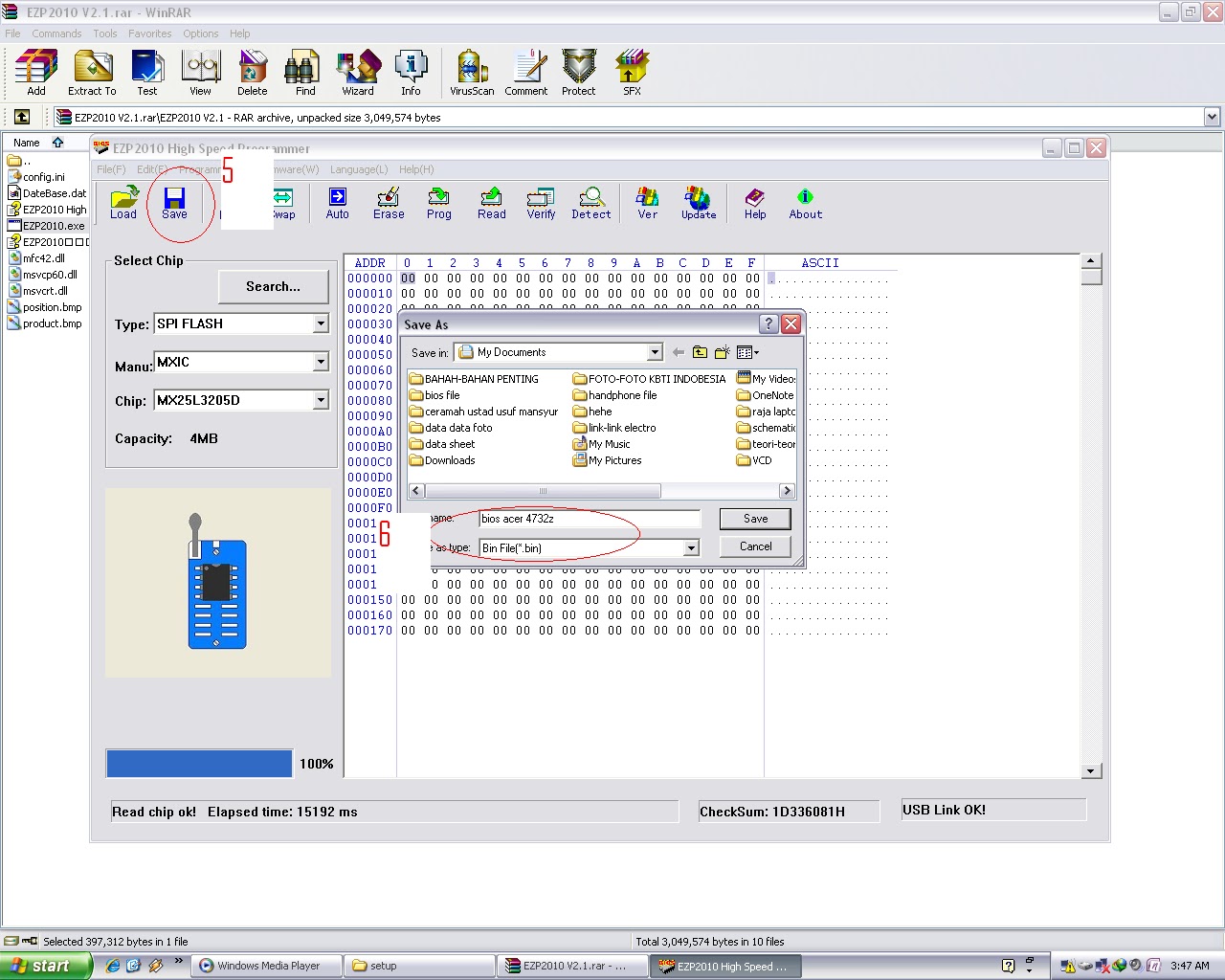The image size is (1225, 980).
Task: Click WinRAR Extract To icon
Action: [93, 73]
